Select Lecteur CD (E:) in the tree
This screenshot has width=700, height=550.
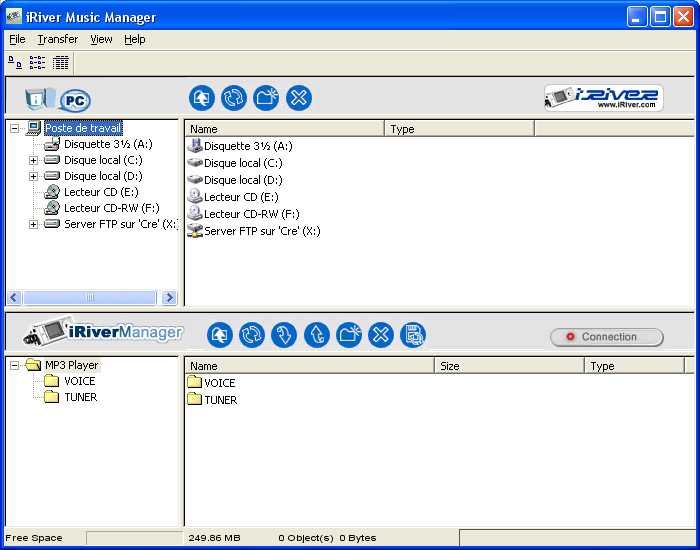pos(101,192)
